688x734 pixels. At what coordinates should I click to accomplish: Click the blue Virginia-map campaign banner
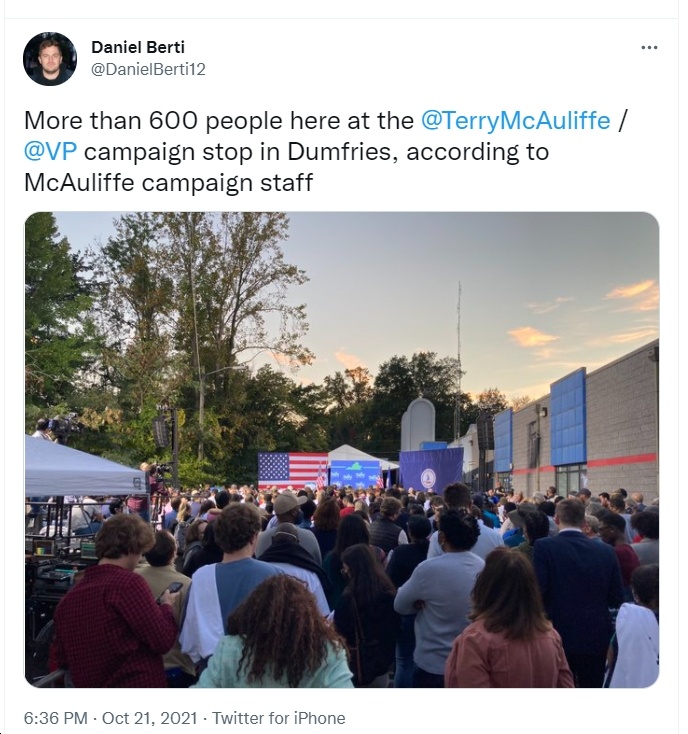point(355,473)
